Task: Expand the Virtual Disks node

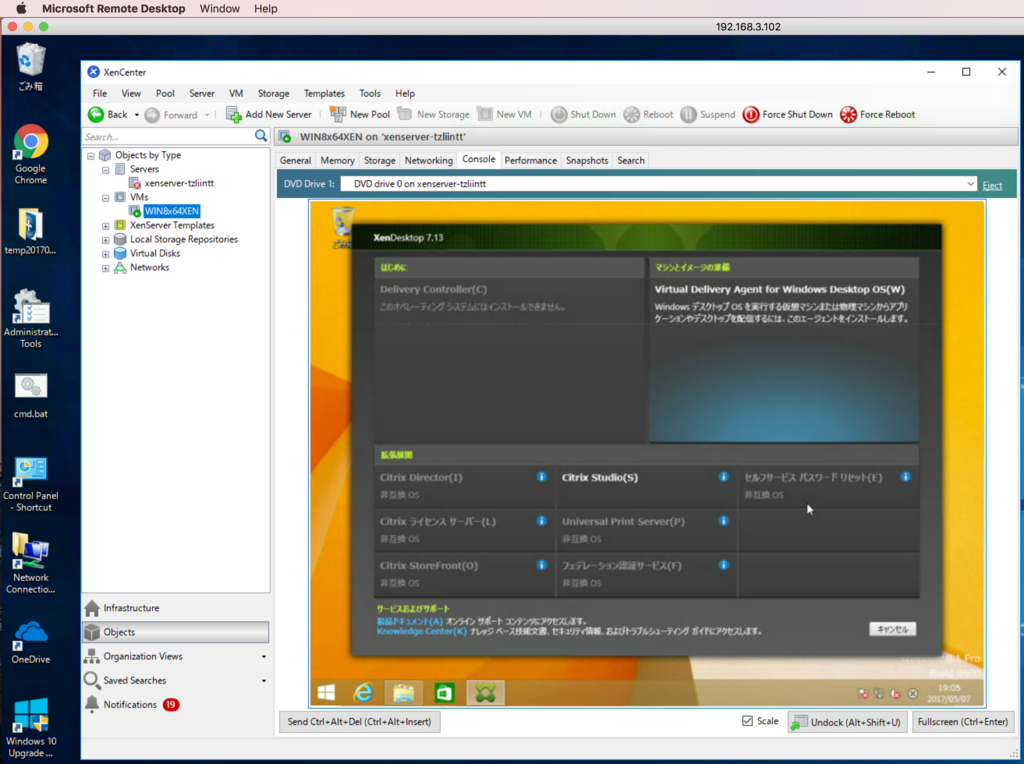Action: [105, 254]
